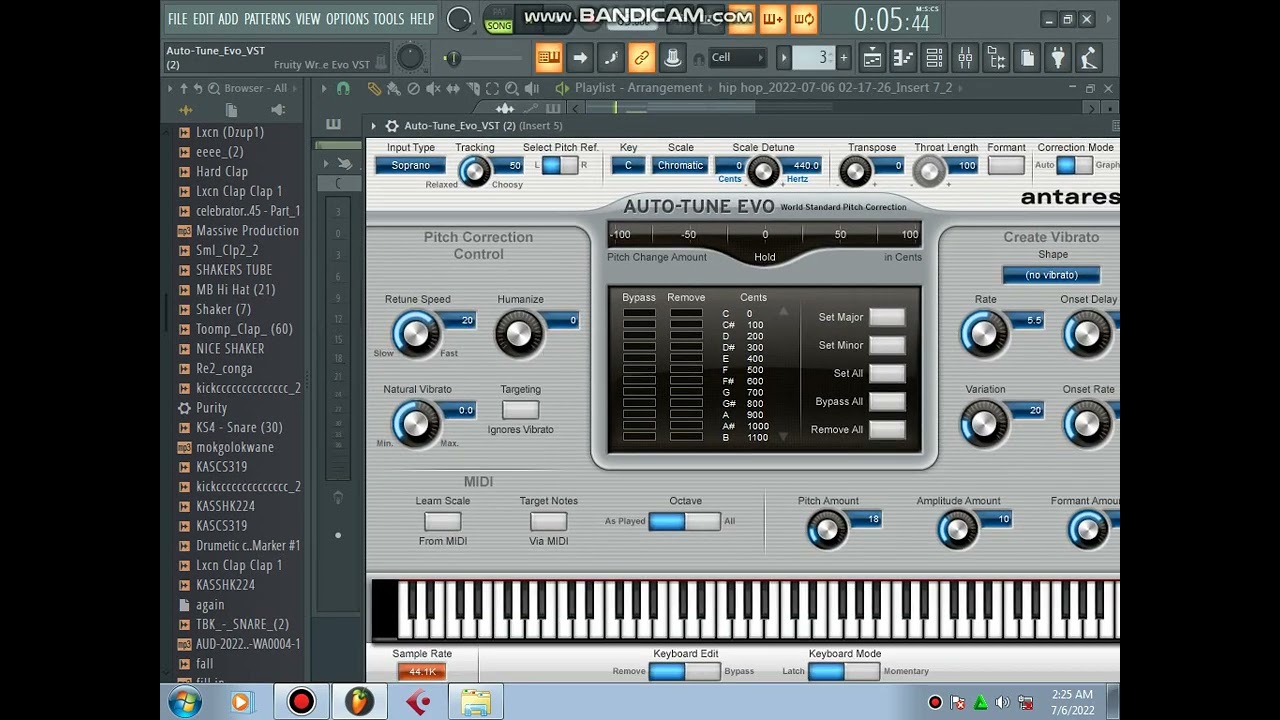Click the volume icon in system tray
This screenshot has width=1280, height=720.
[1002, 703]
